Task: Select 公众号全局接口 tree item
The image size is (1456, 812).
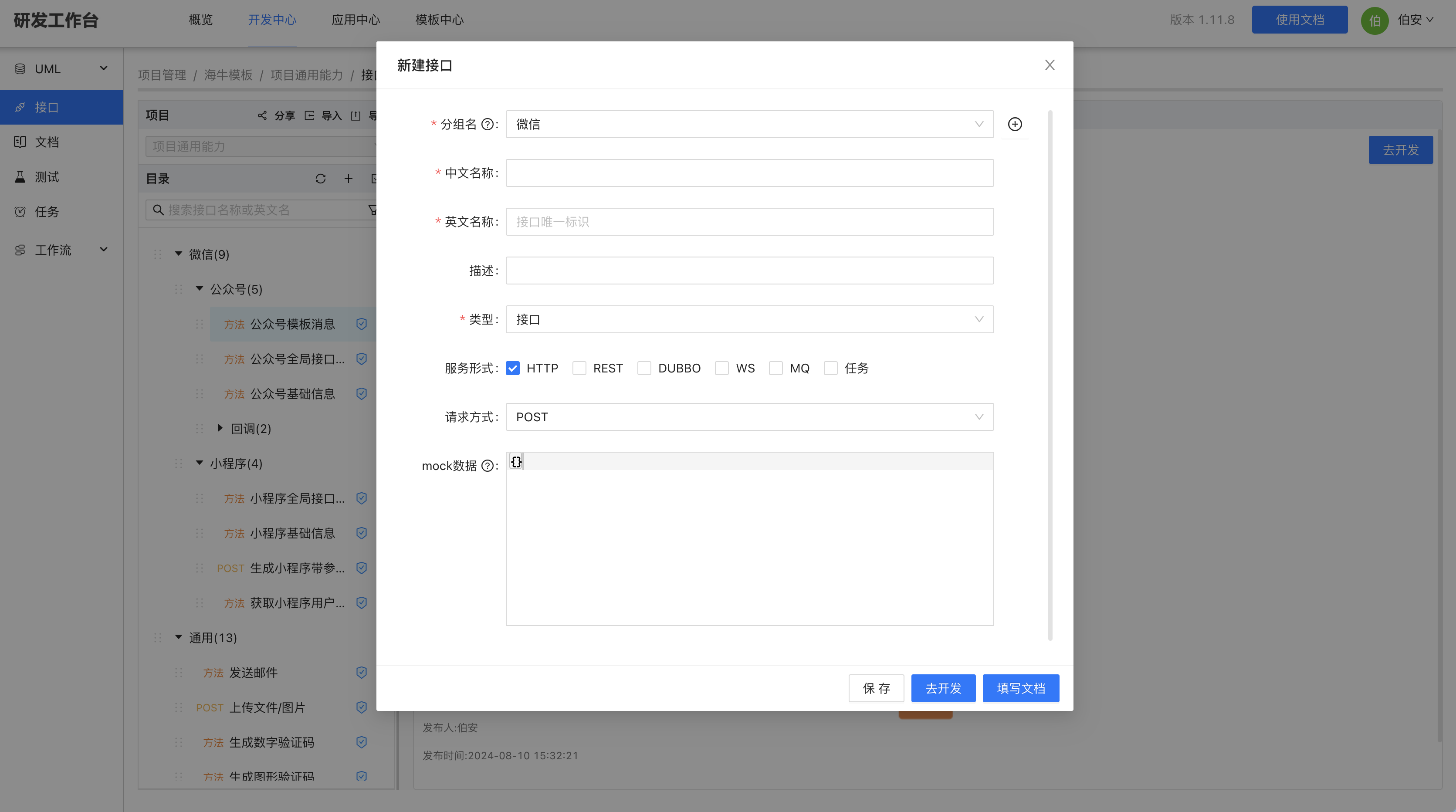Action: tap(293, 359)
